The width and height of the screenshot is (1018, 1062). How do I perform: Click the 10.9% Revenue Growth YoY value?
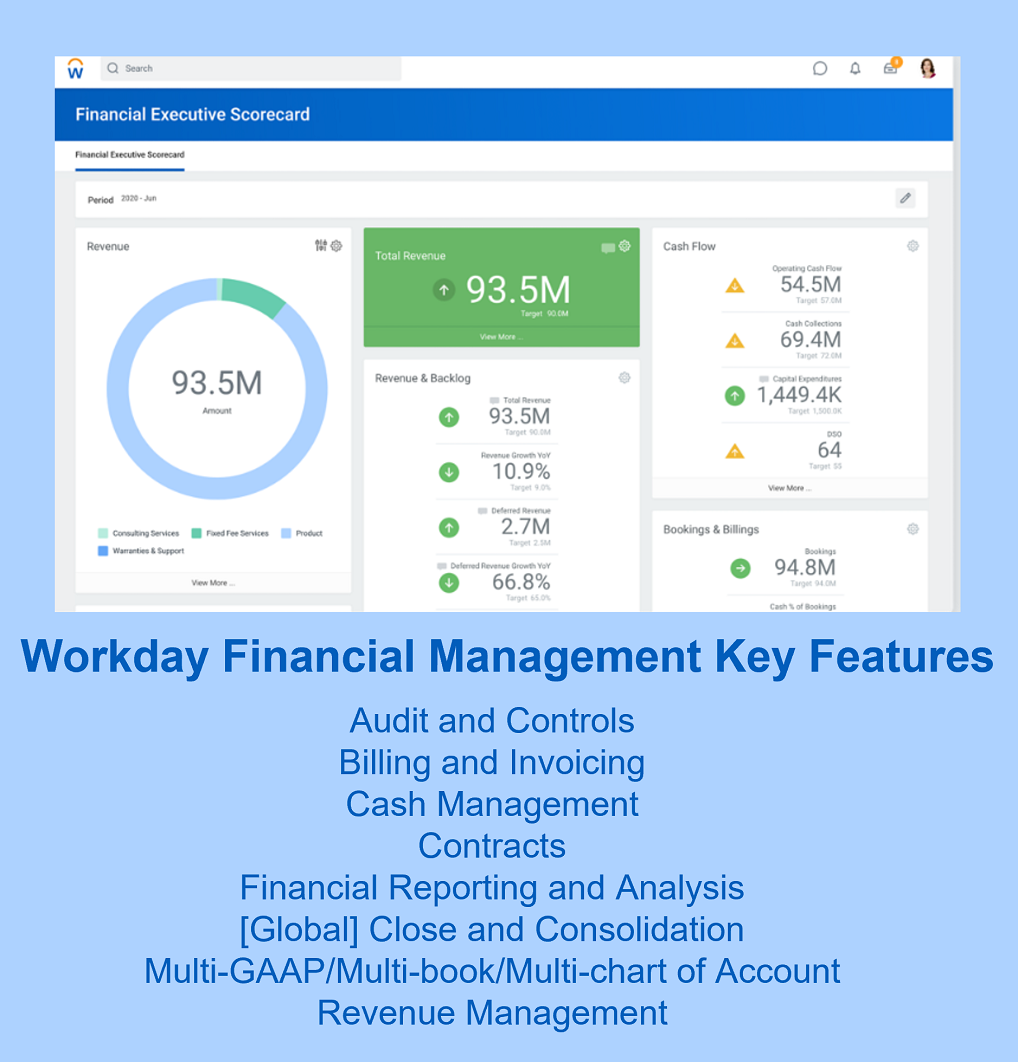pyautogui.click(x=521, y=471)
